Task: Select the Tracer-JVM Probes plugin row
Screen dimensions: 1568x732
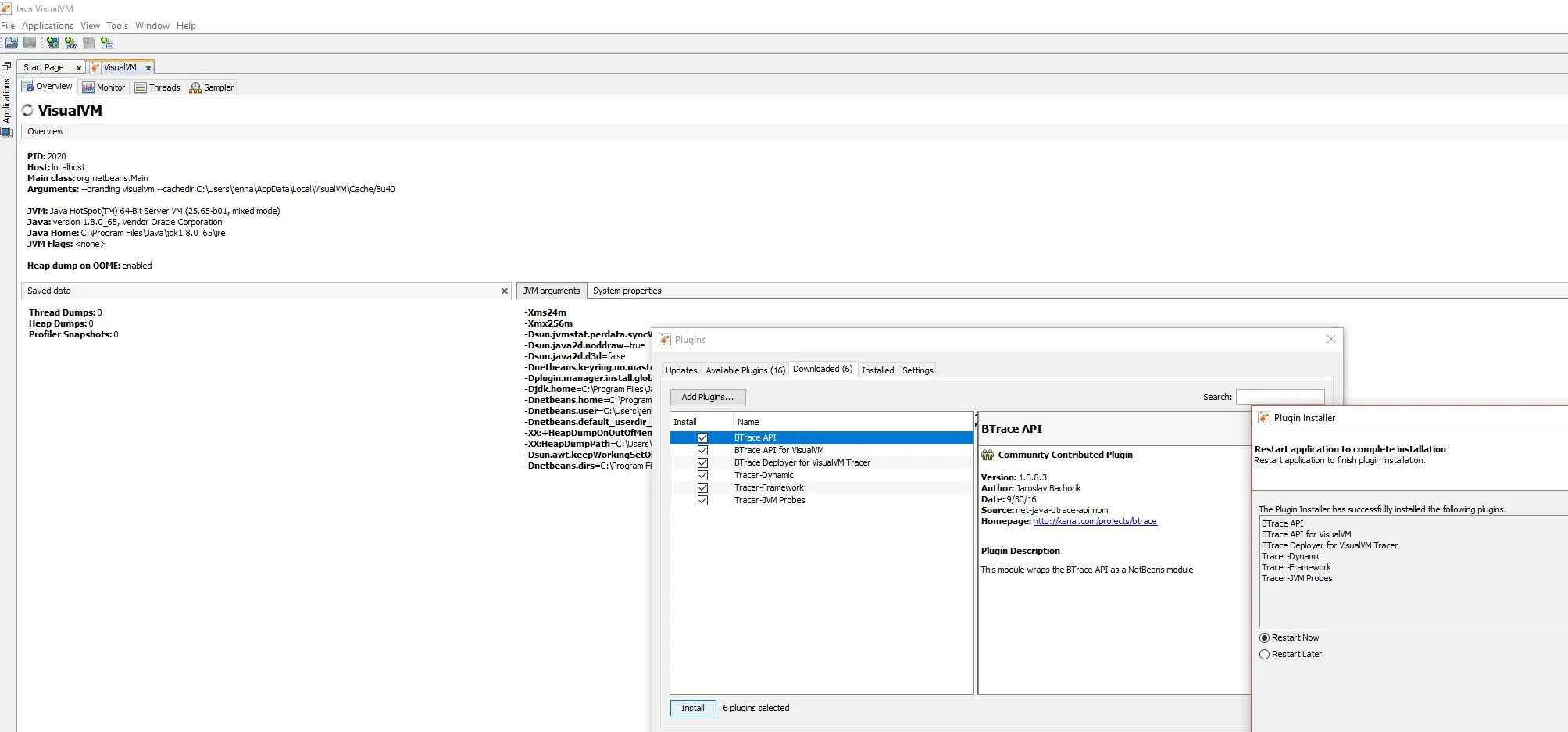Action: coord(822,500)
